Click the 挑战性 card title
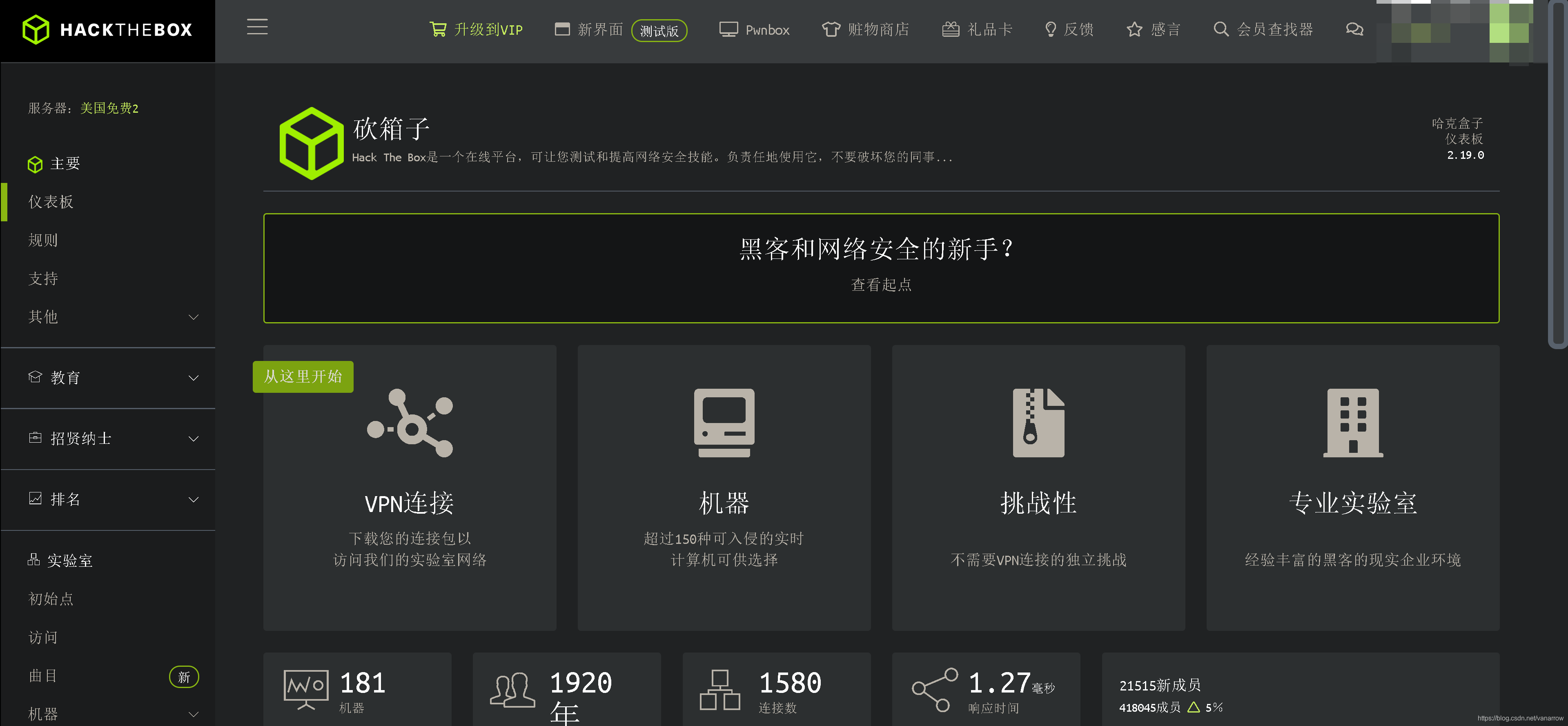 click(x=1038, y=503)
